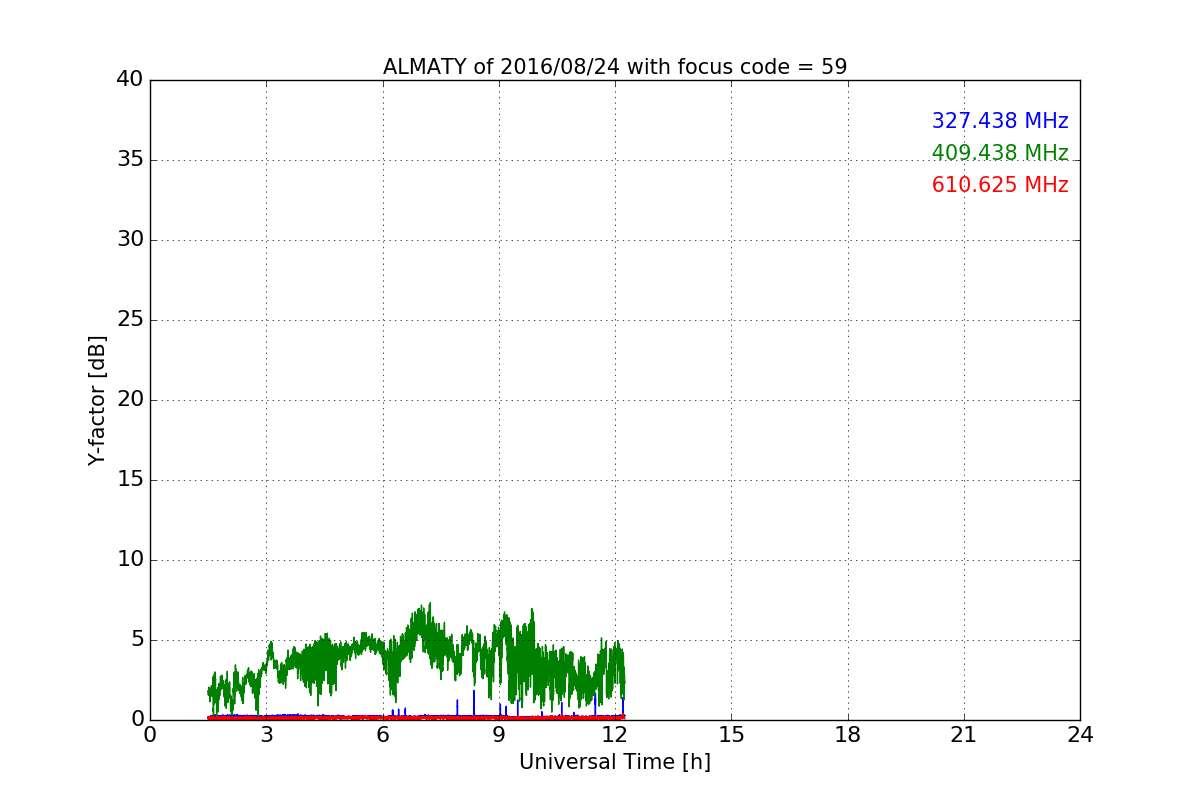1200x800 pixels.
Task: Select y-axis tick label 15
Action: pyautogui.click(x=130, y=480)
